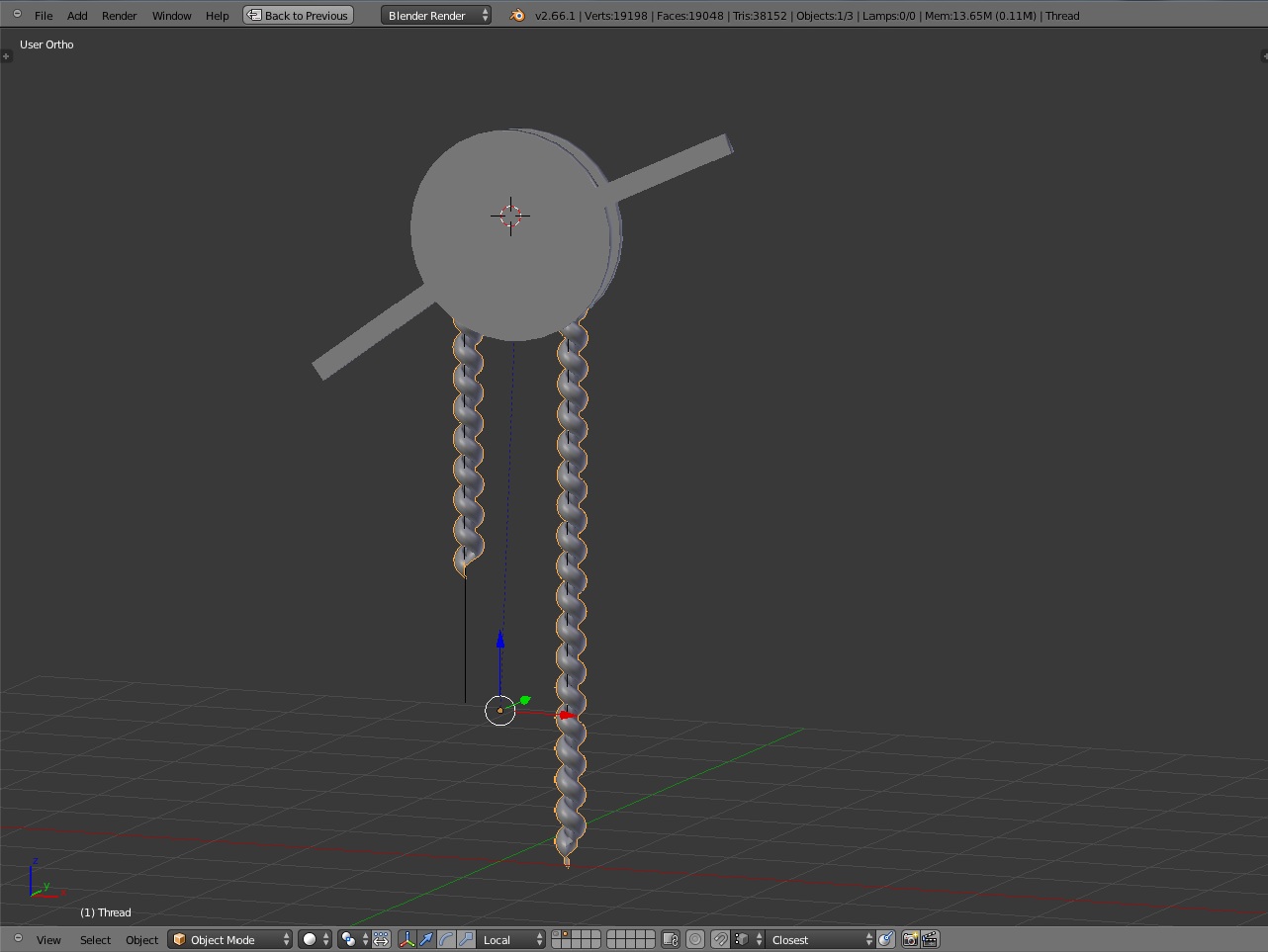Image resolution: width=1268 pixels, height=952 pixels.
Task: Toggle the lock-to-scene icon in the header
Action: pos(670,939)
